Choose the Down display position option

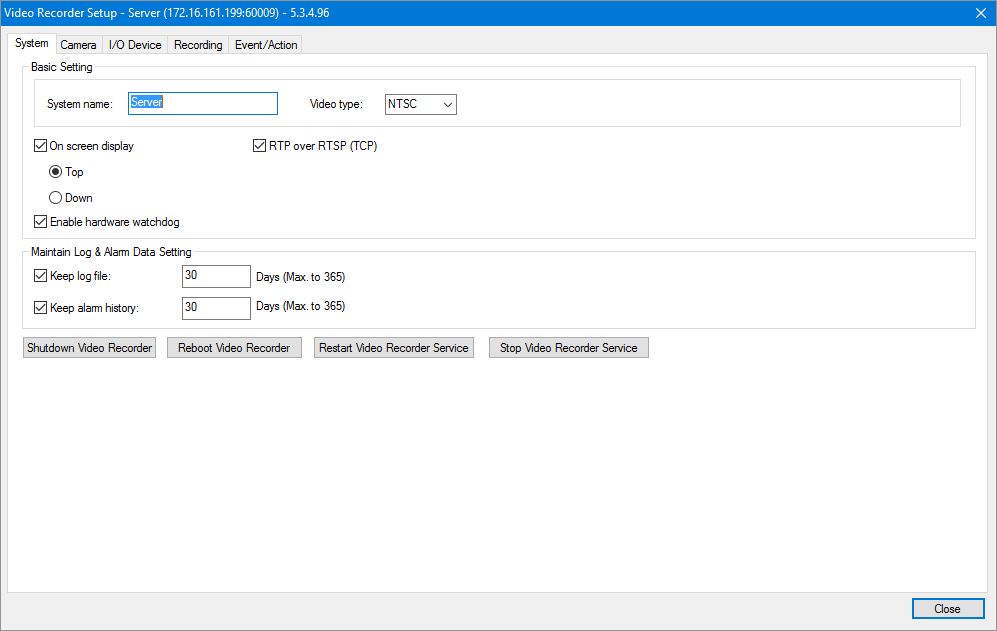56,198
